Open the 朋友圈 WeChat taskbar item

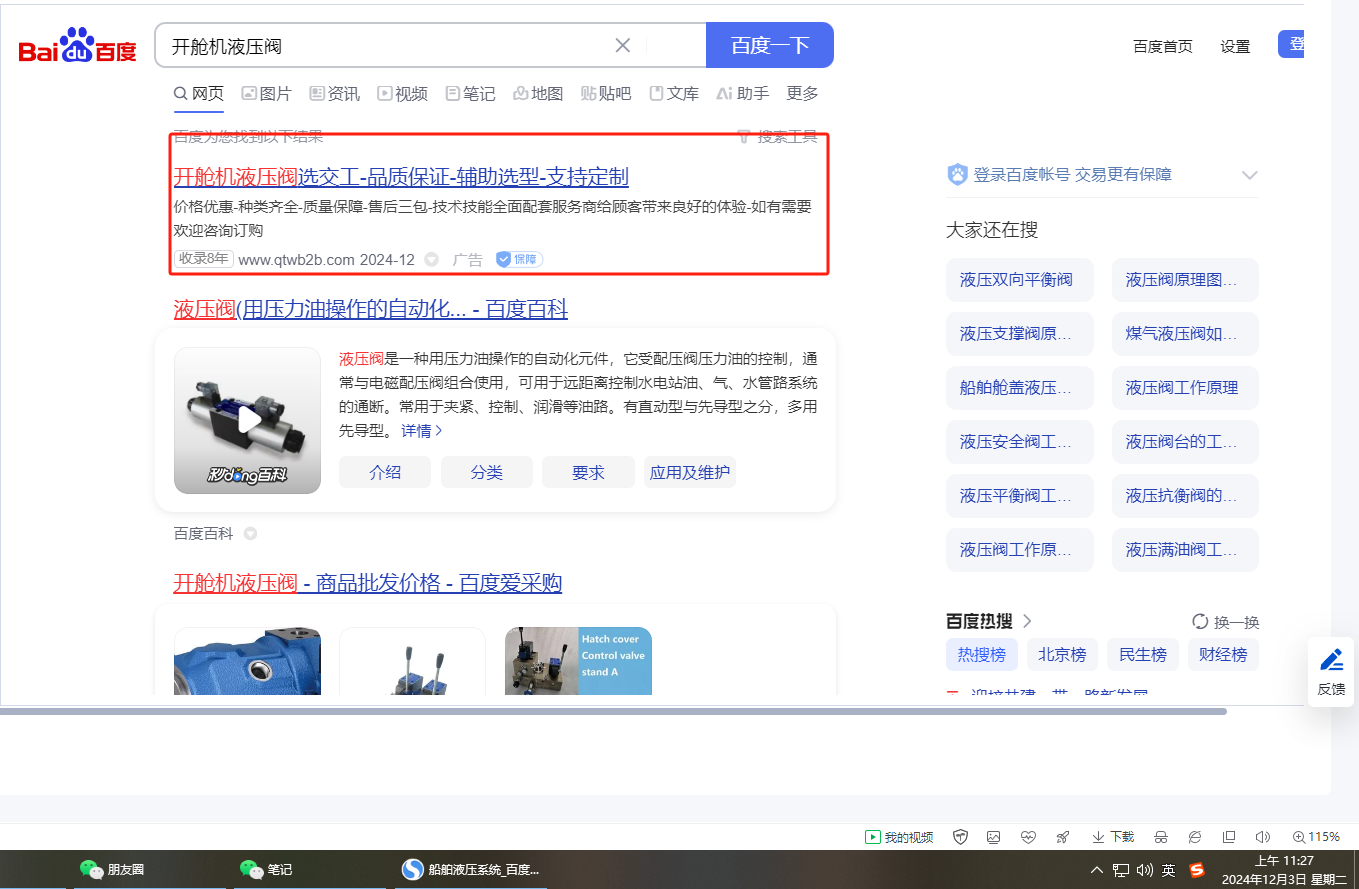(x=112, y=870)
